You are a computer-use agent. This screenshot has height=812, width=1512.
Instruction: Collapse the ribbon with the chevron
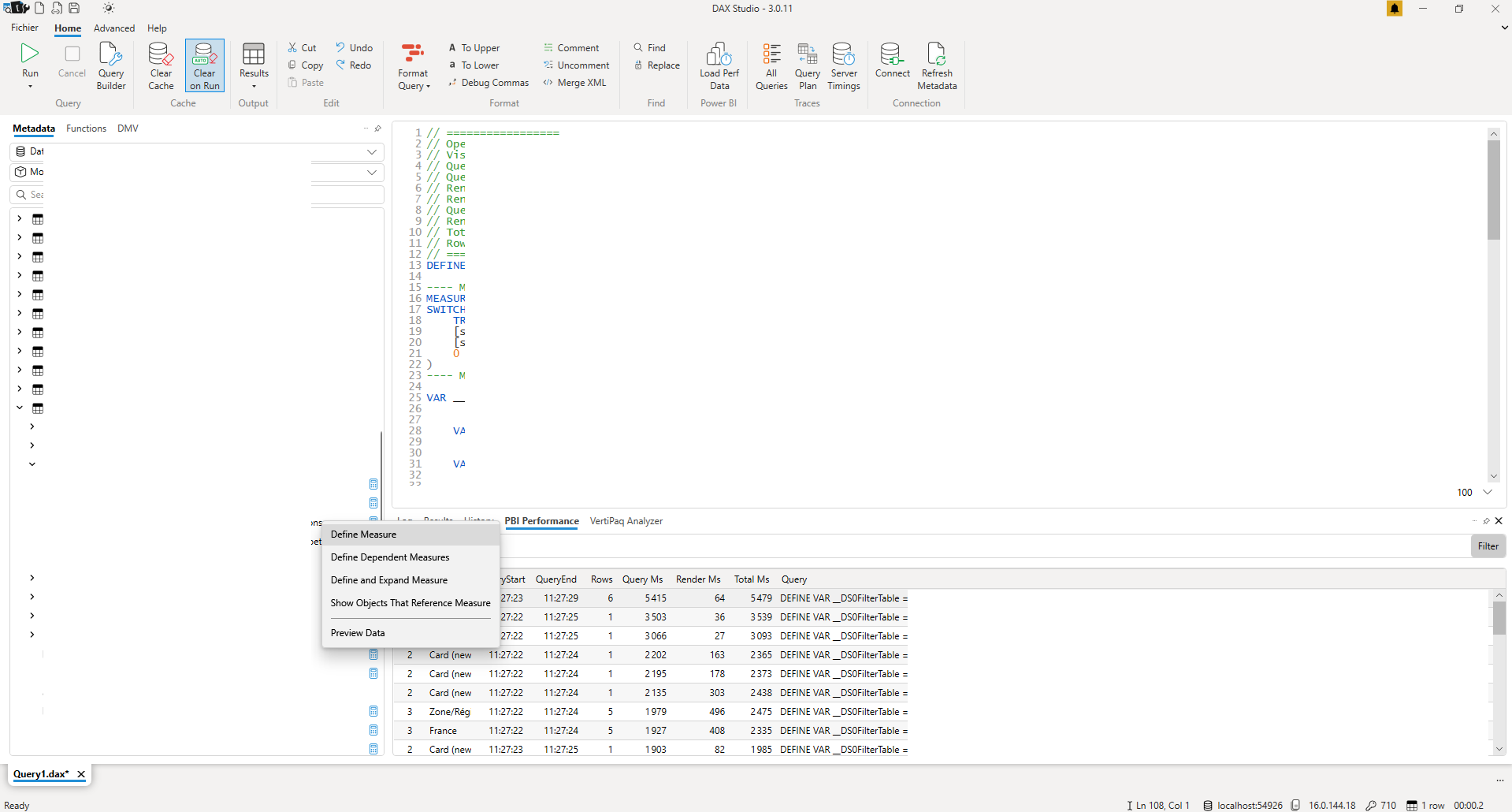1504,28
